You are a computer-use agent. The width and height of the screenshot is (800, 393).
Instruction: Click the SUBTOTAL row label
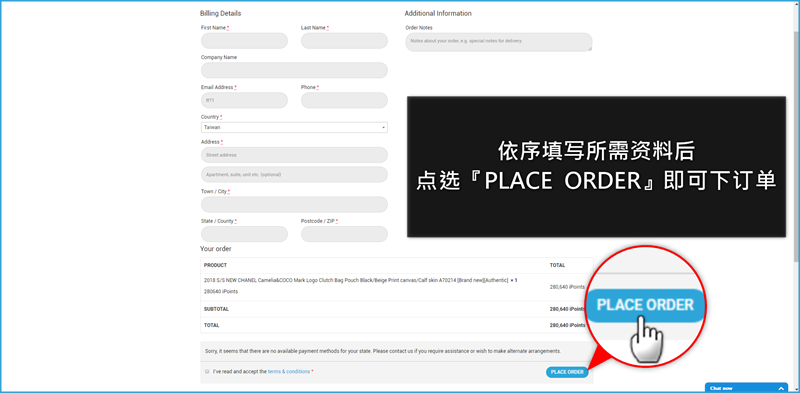(216, 309)
